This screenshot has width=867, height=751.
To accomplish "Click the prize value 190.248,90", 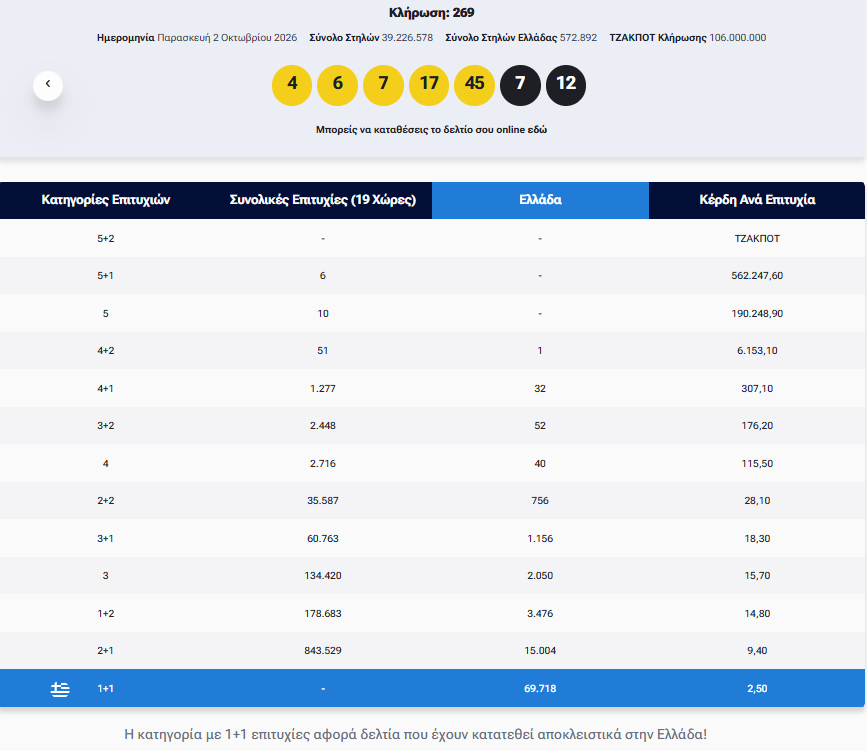I will click(x=757, y=314).
